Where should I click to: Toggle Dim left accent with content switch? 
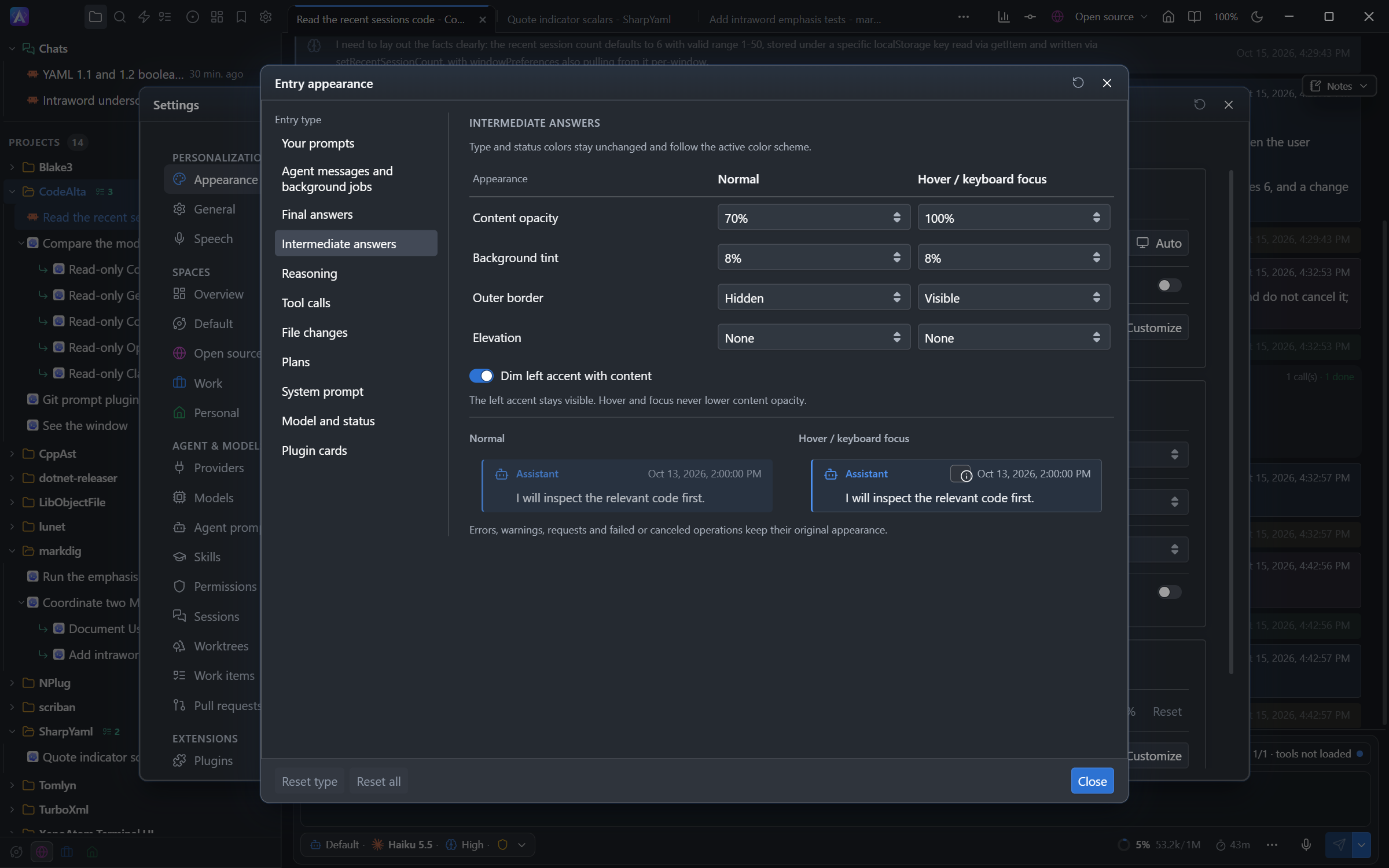click(x=481, y=376)
